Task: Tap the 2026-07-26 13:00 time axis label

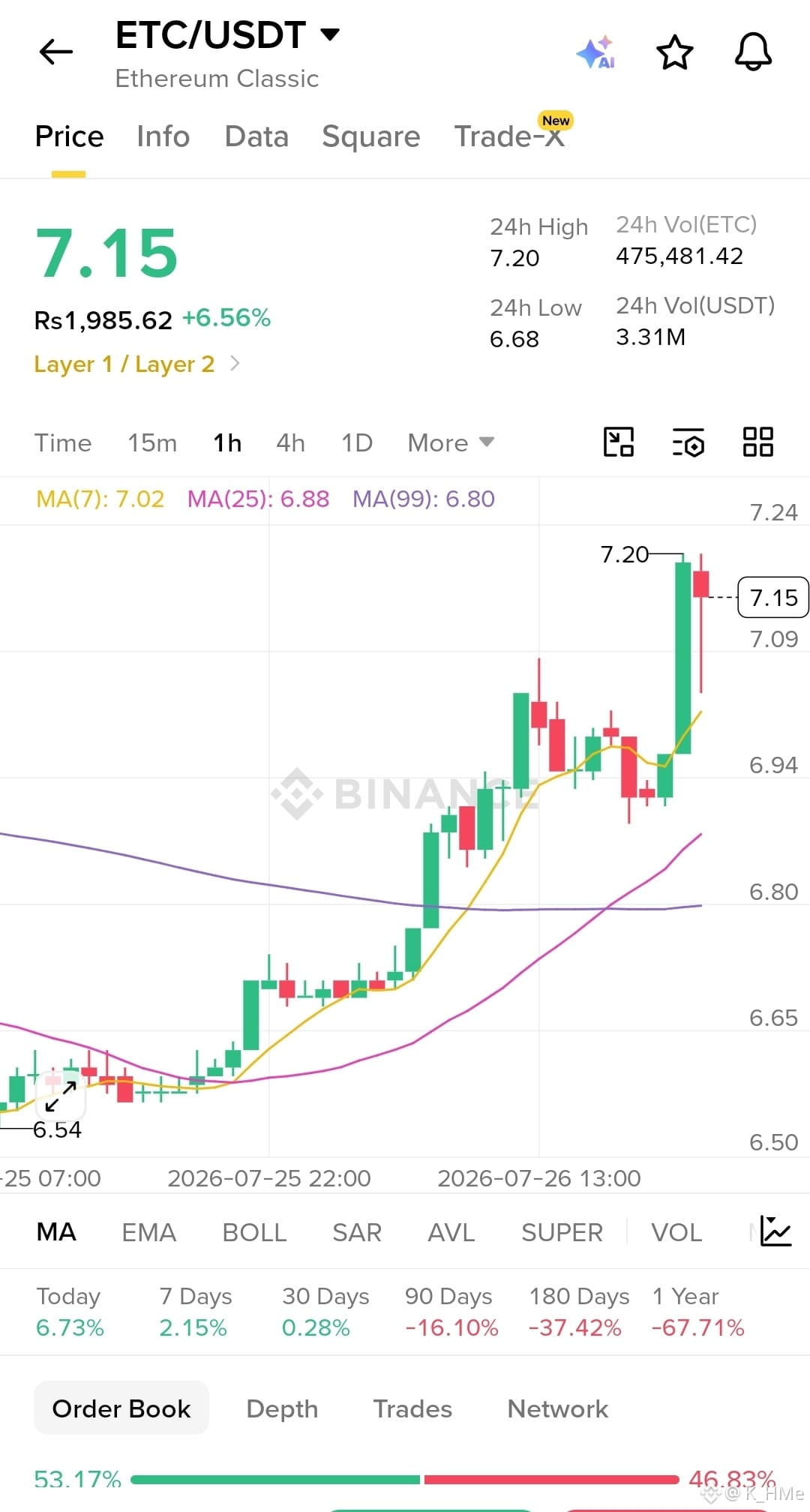Action: (x=539, y=1178)
